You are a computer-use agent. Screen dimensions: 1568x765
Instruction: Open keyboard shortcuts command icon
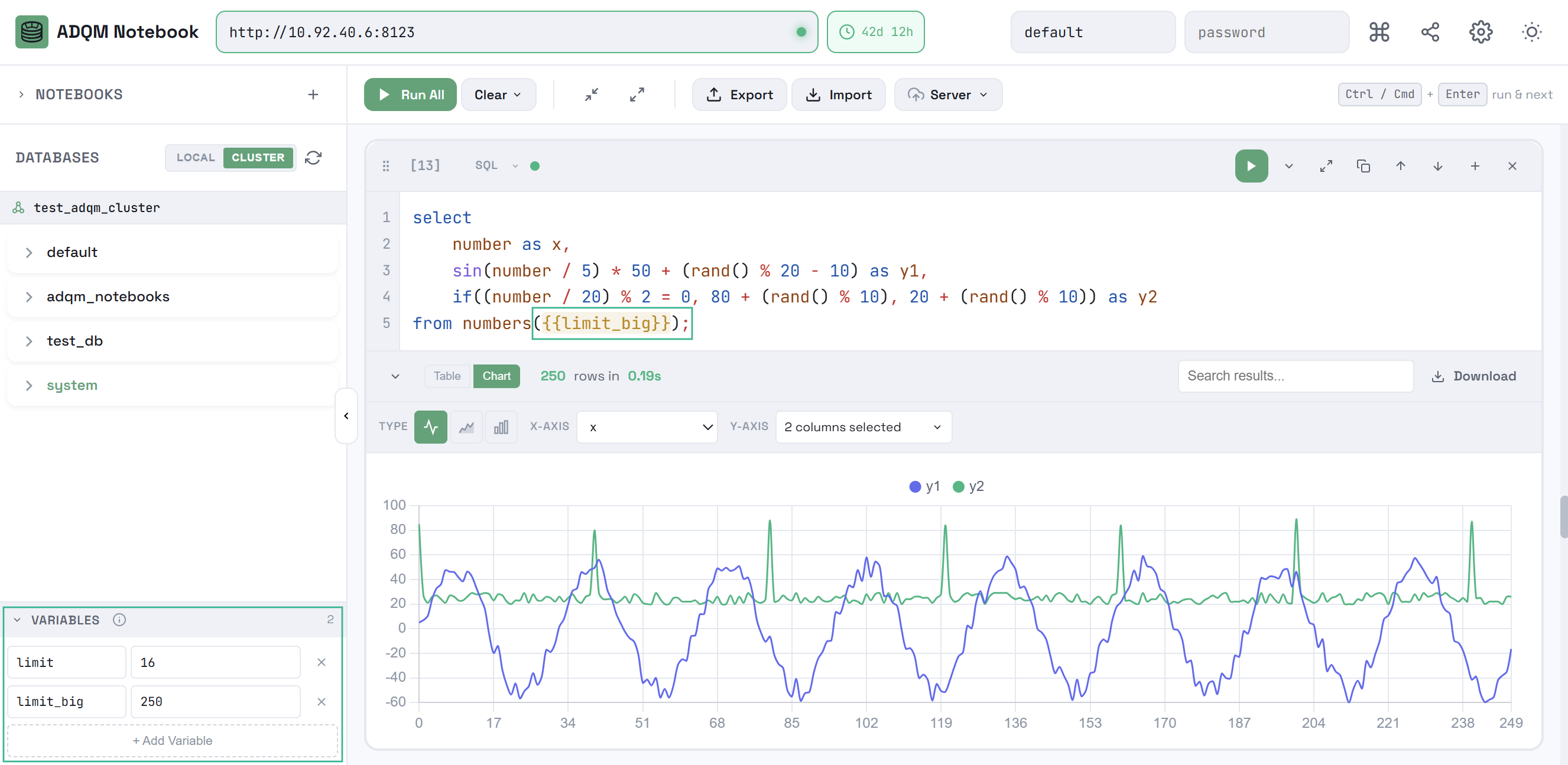[x=1379, y=32]
